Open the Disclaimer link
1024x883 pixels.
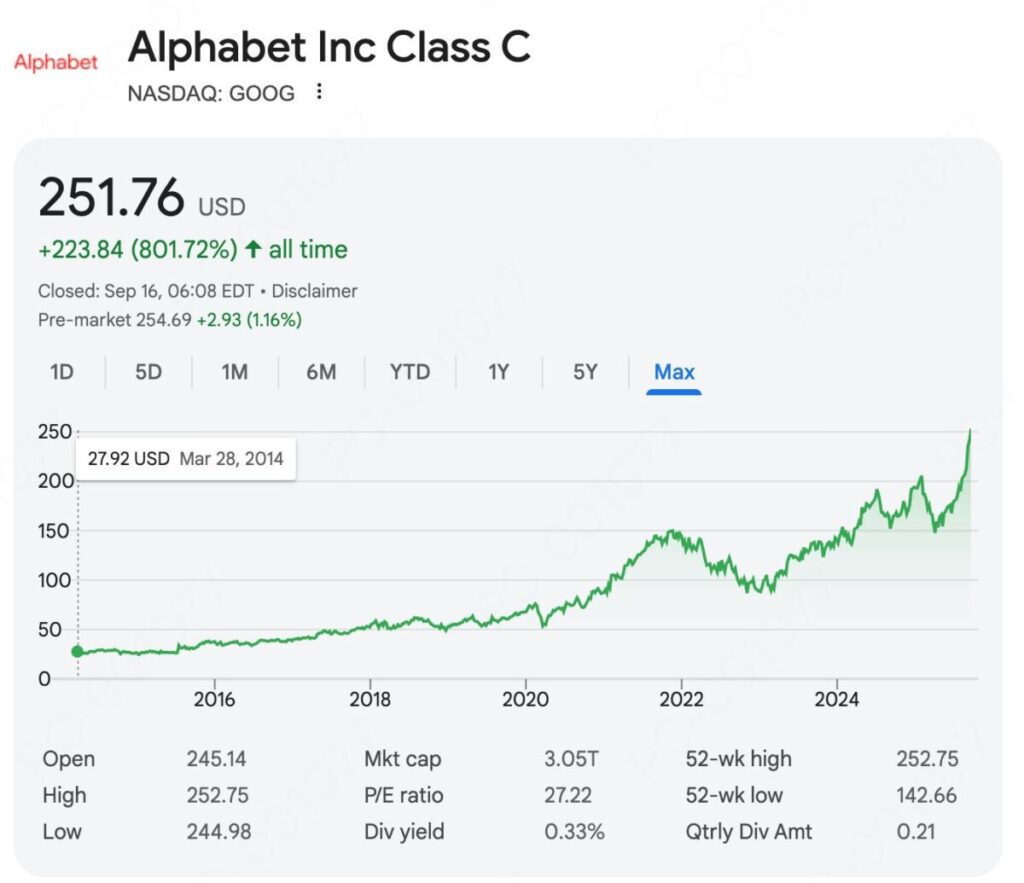[315, 291]
